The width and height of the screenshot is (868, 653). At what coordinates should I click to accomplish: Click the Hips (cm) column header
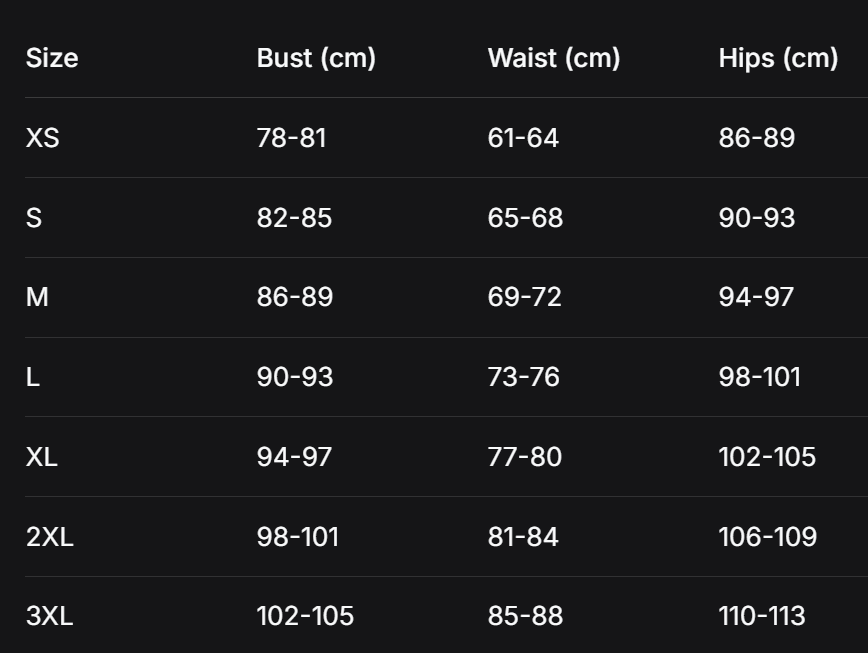(778, 58)
